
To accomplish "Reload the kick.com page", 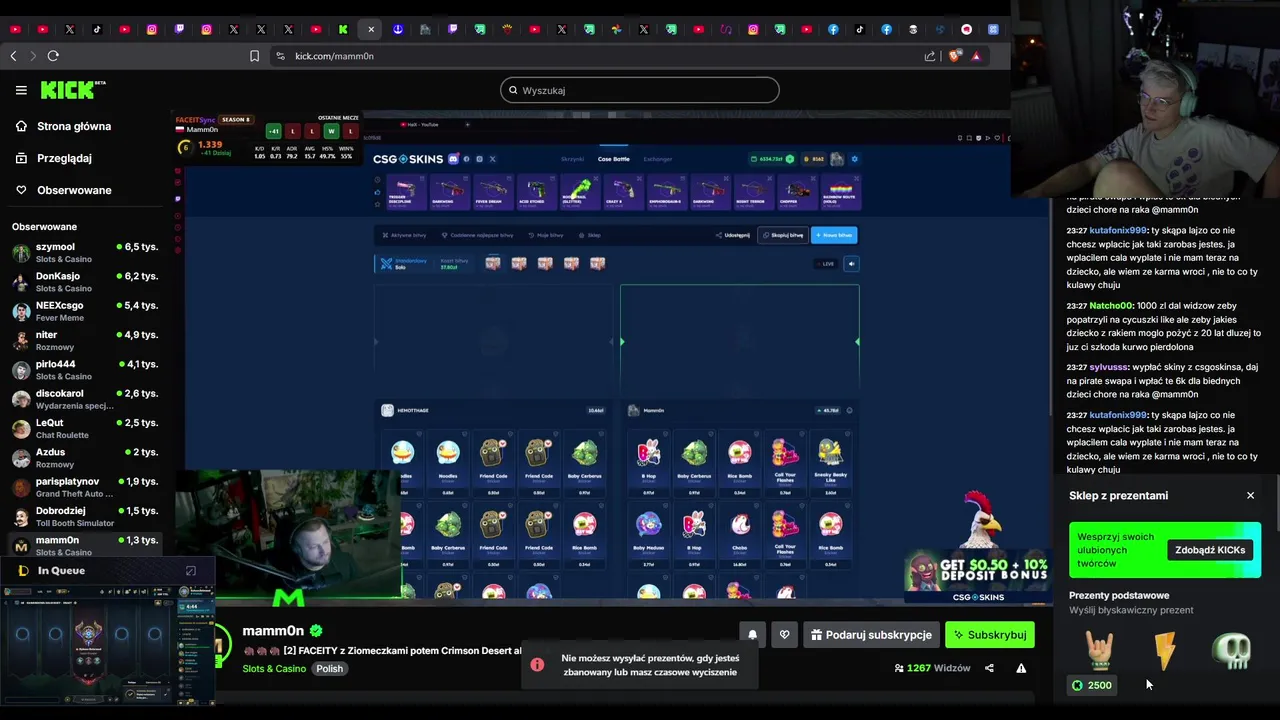I will coord(53,56).
